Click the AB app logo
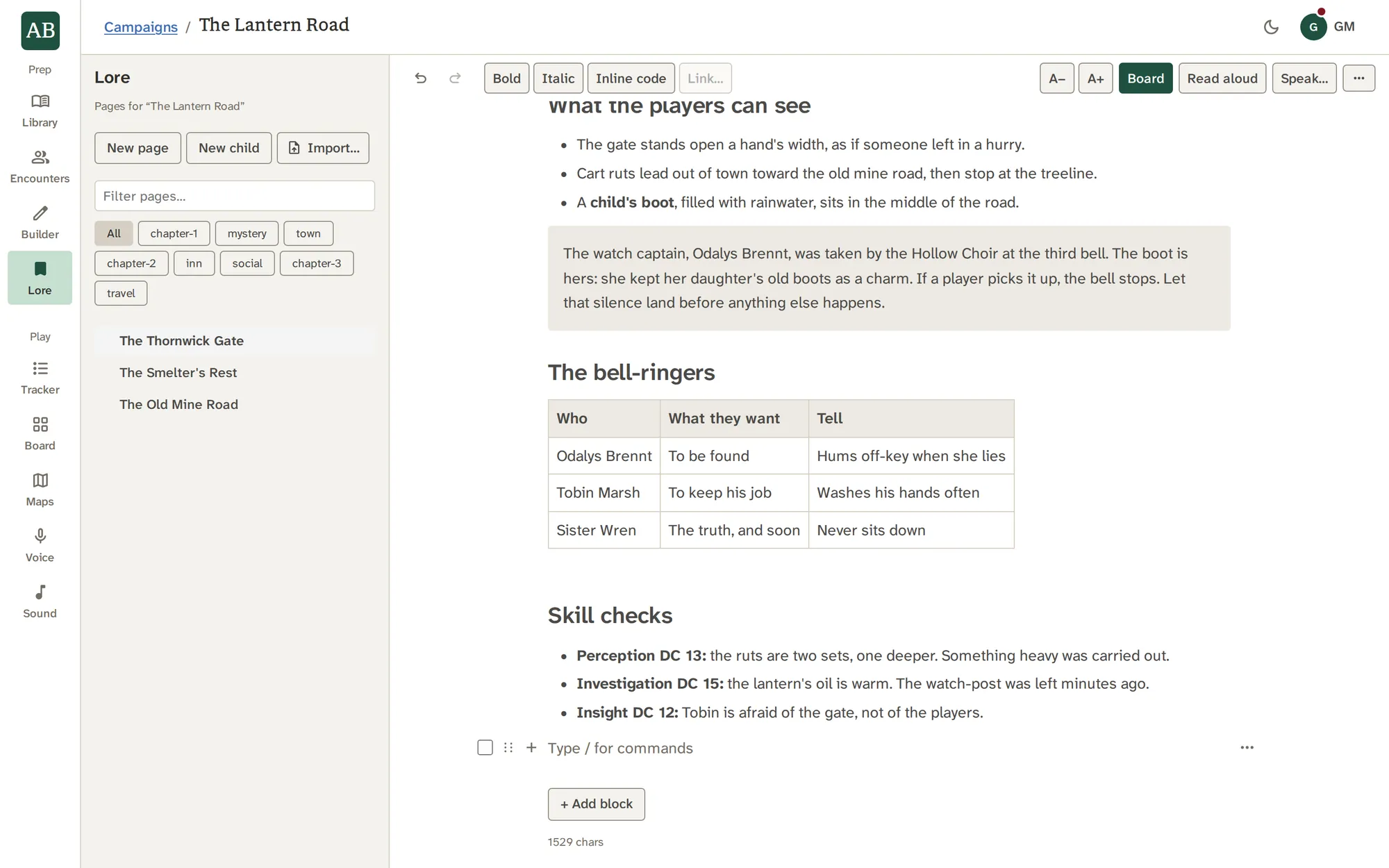This screenshot has width=1389, height=868. tap(40, 31)
